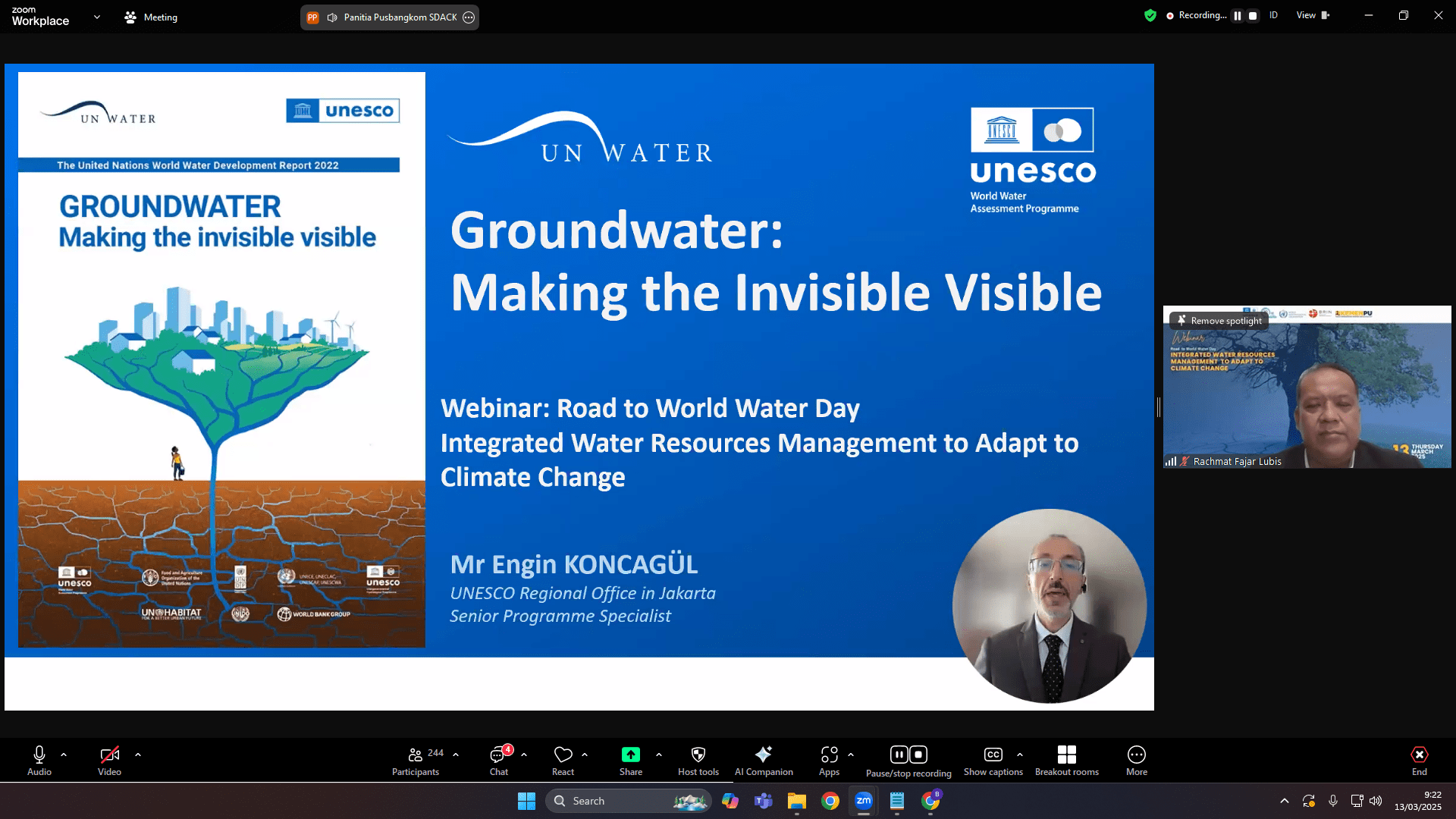Stop recording from the bottom toolbar
The height and width of the screenshot is (819, 1456).
coord(918,754)
